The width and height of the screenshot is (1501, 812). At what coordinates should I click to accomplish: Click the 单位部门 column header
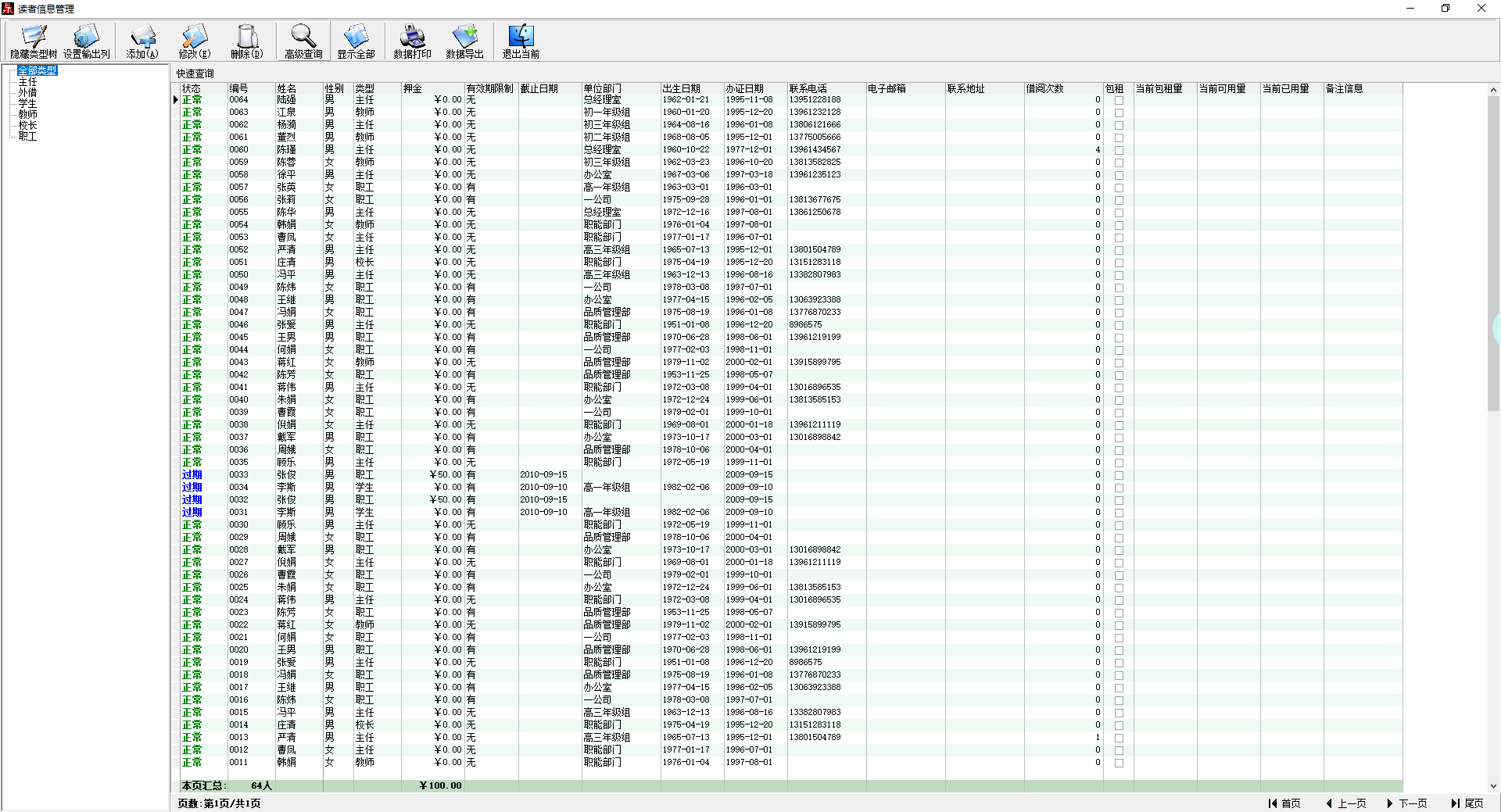pos(621,88)
